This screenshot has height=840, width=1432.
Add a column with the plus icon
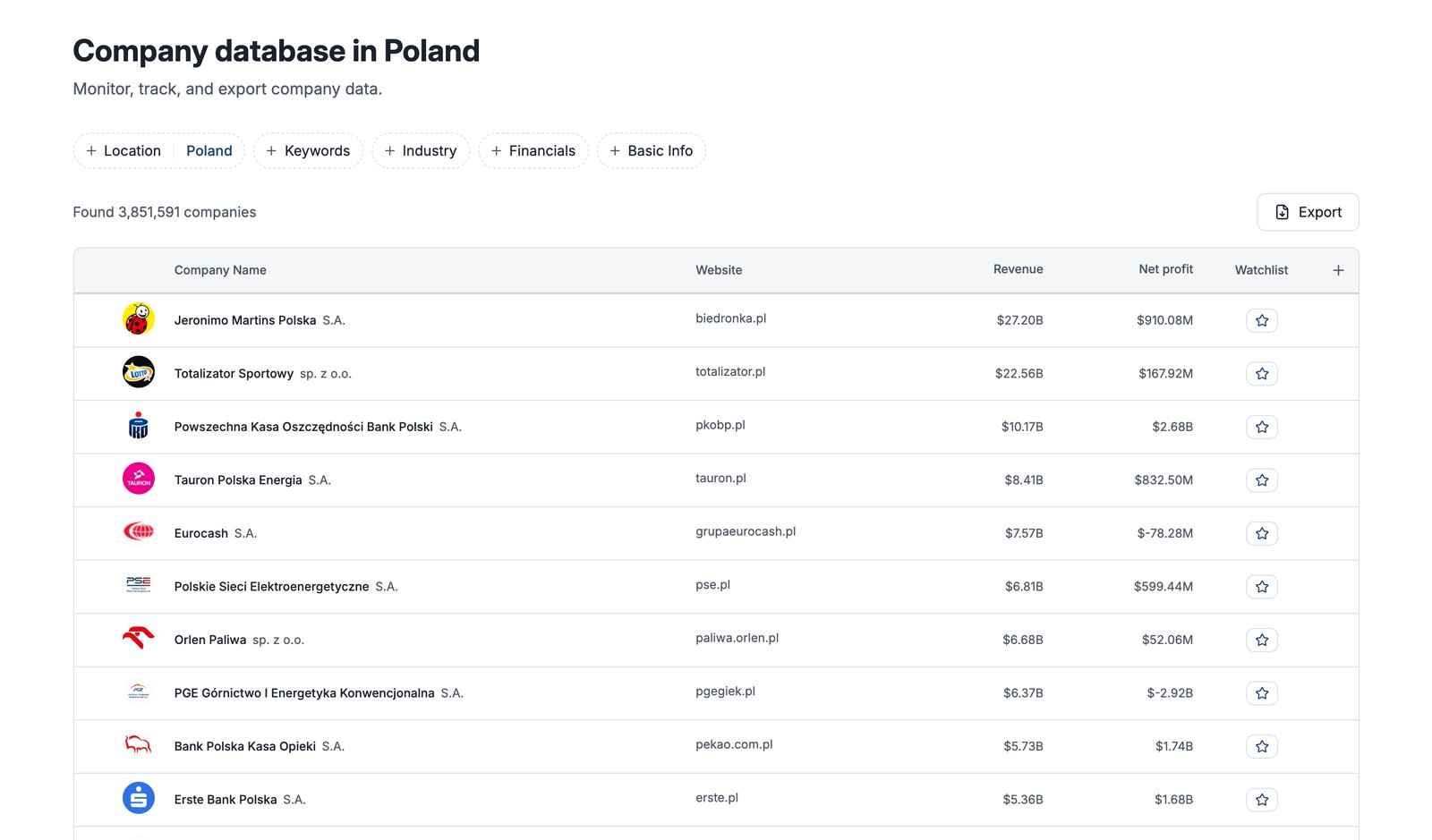(x=1338, y=270)
